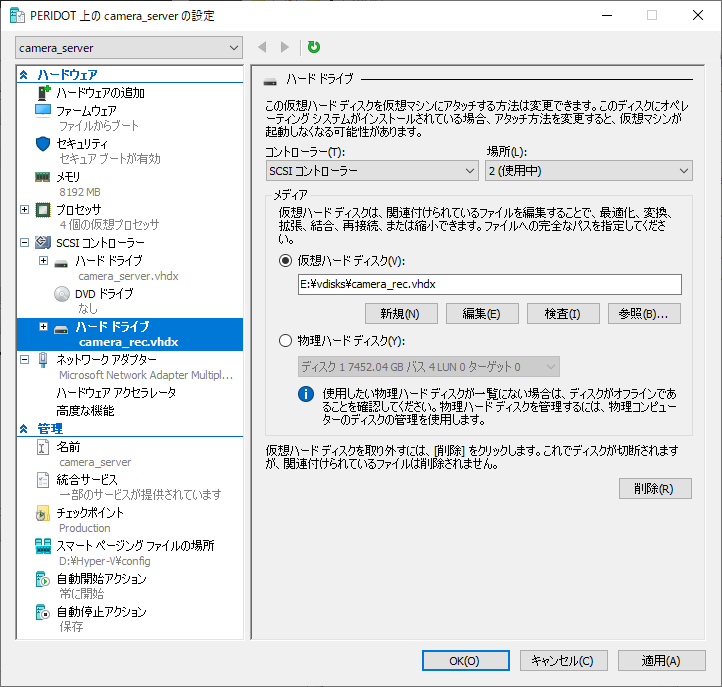
Task: Click the ファームウェア monitor icon
Action: coord(43,111)
